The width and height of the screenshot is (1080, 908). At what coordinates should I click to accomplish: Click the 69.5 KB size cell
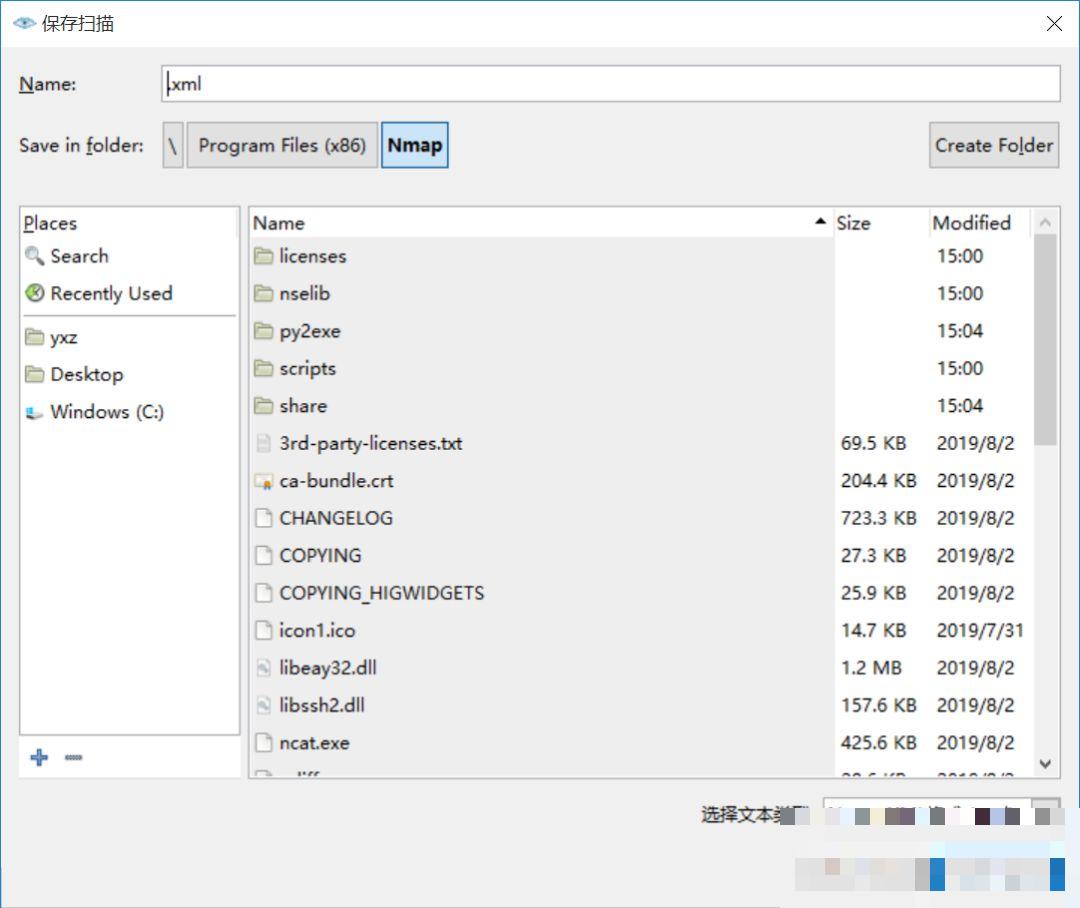coord(873,444)
